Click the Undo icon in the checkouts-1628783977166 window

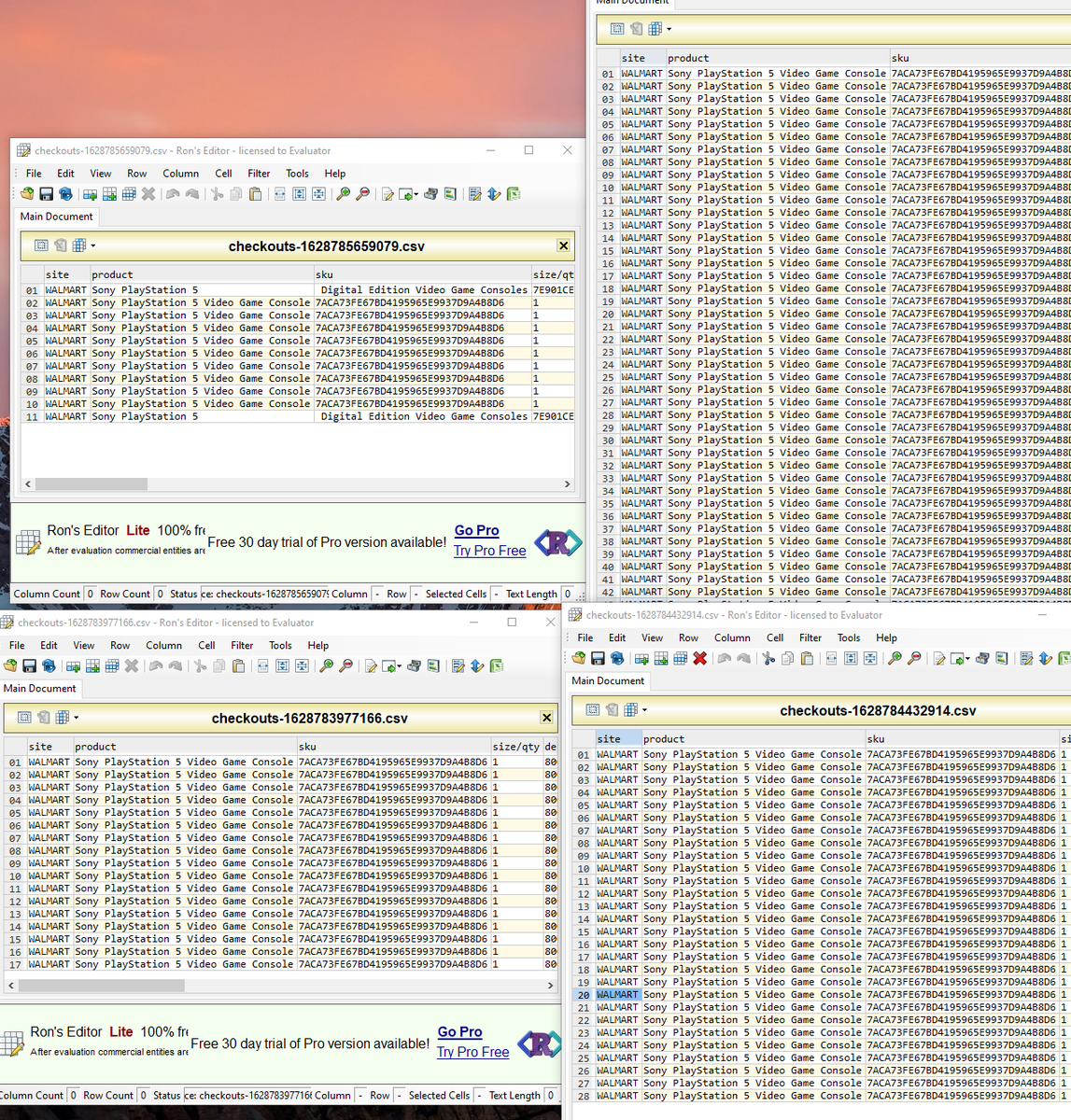coord(156,666)
